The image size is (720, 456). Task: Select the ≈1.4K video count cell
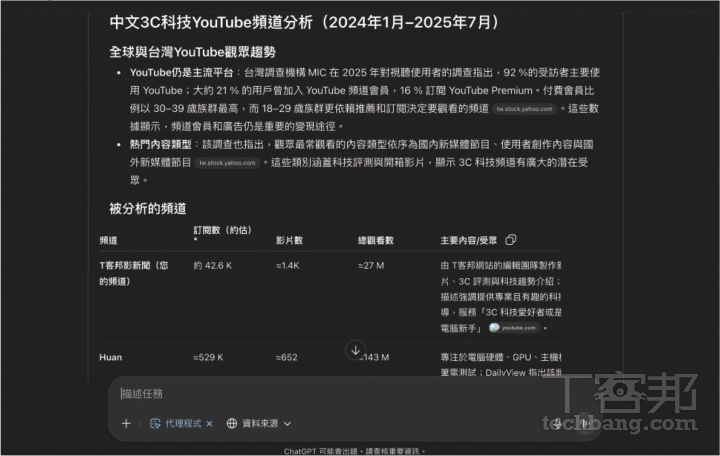[287, 265]
